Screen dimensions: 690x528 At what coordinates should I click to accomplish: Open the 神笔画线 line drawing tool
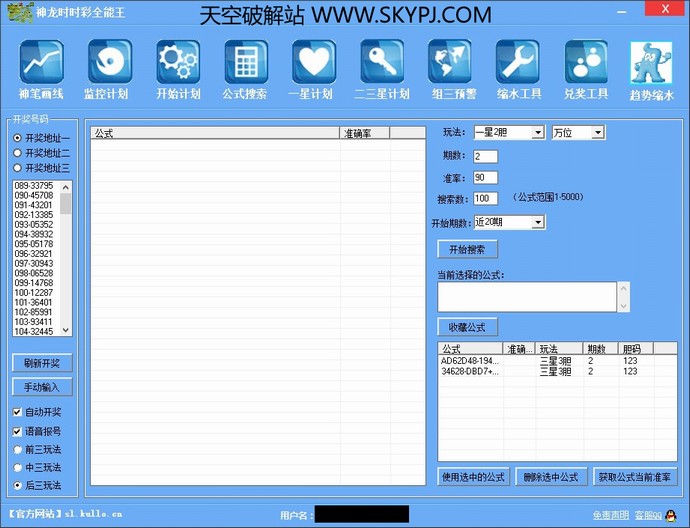[41, 64]
